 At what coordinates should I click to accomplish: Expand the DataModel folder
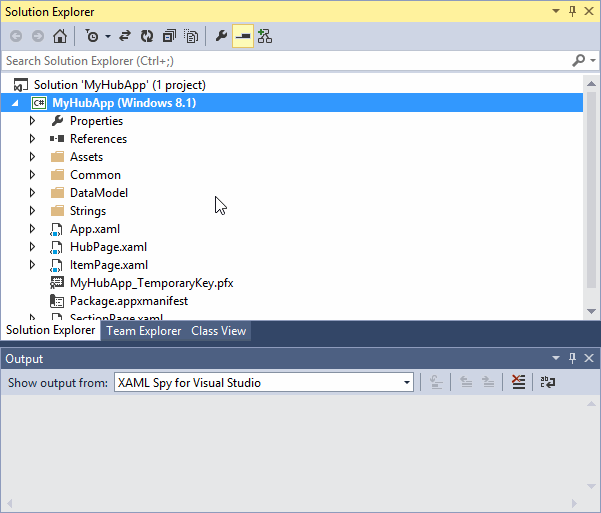pyautogui.click(x=33, y=193)
